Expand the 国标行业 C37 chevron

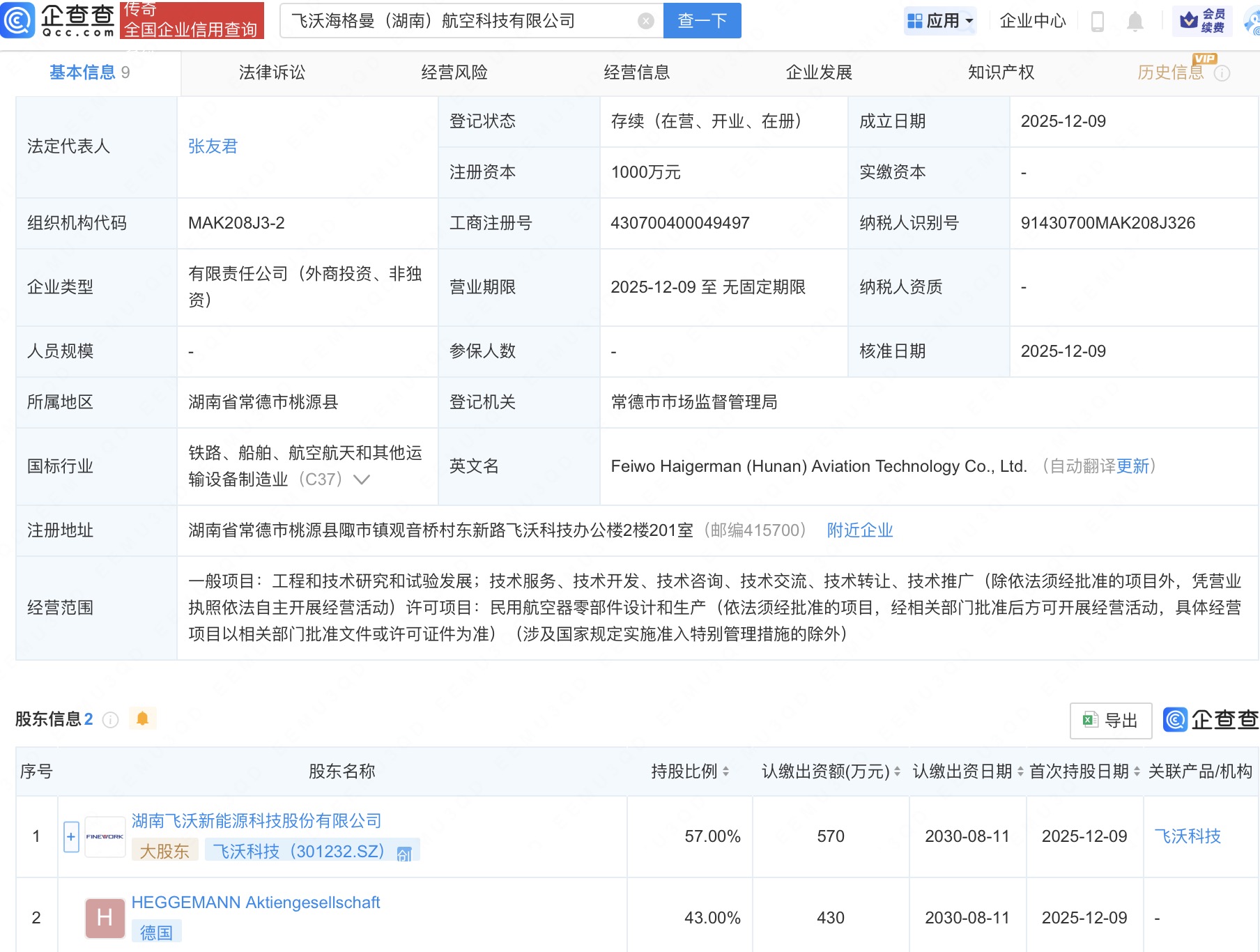[362, 479]
